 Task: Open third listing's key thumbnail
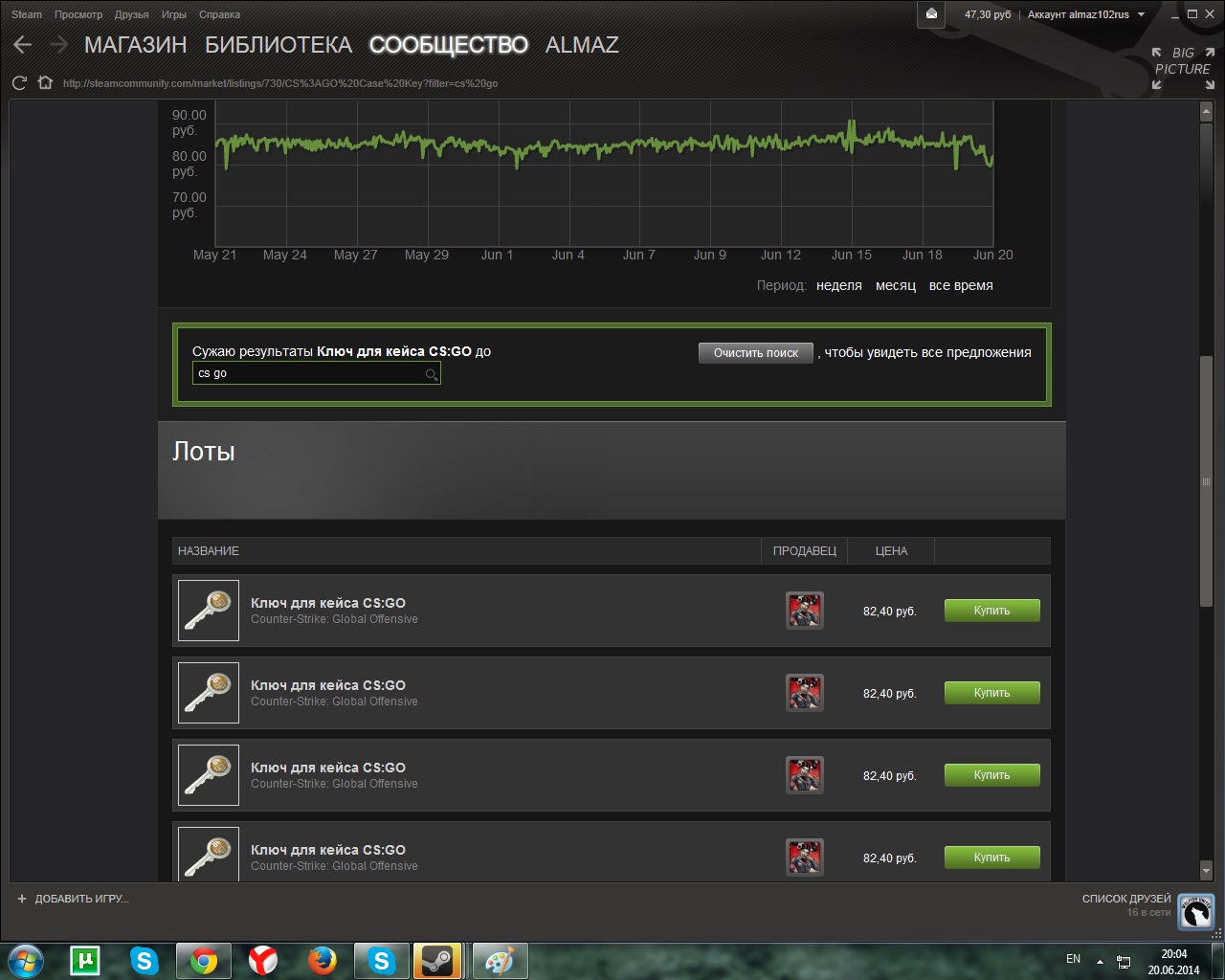[x=209, y=775]
